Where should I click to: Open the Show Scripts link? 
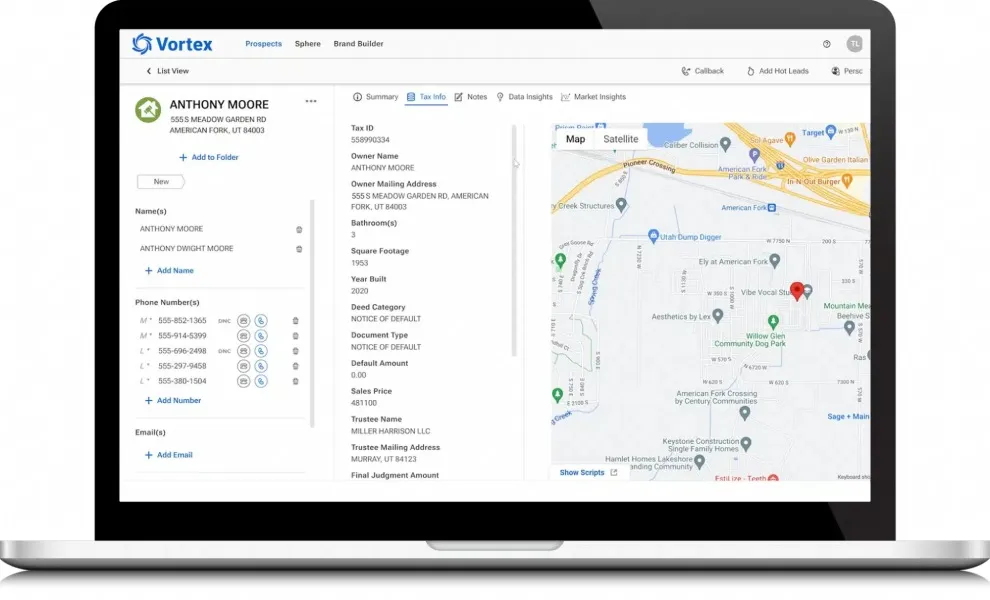(587, 472)
